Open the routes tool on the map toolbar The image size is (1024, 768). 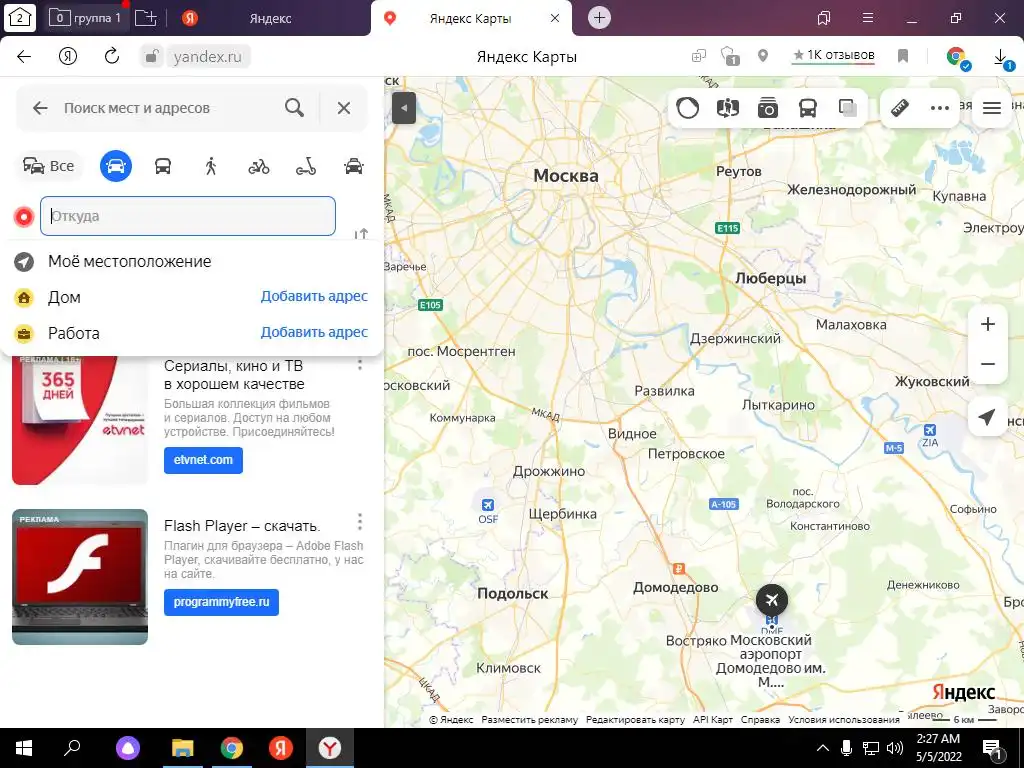[728, 108]
